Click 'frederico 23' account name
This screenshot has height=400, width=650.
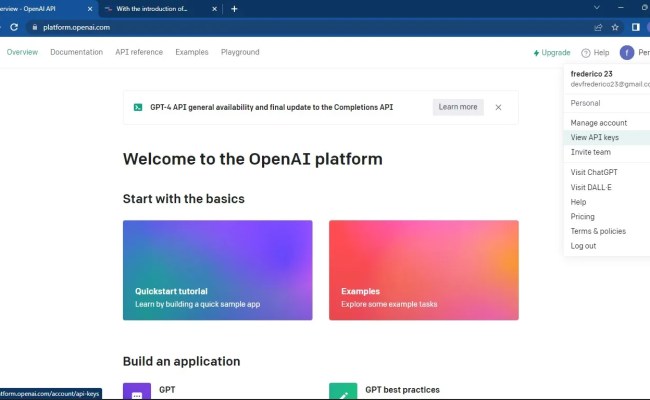click(591, 74)
